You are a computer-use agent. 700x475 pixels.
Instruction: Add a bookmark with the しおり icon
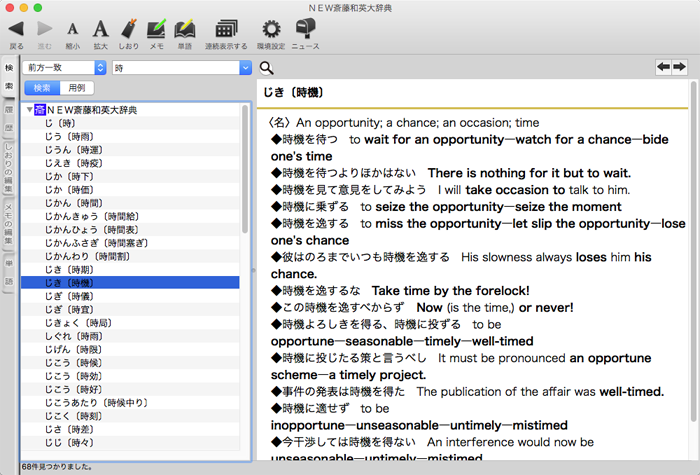point(129,29)
